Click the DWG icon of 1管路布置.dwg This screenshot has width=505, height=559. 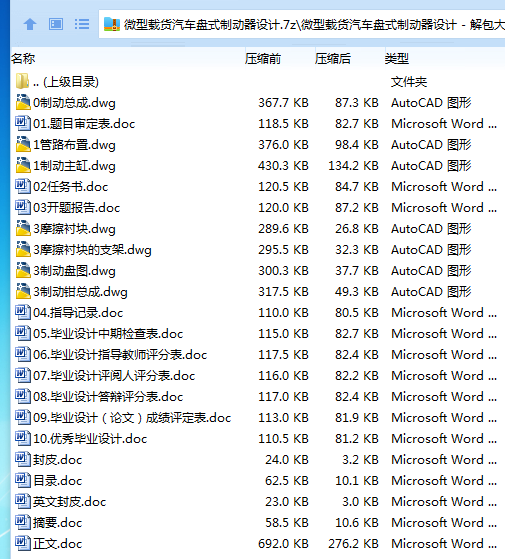(x=23, y=144)
